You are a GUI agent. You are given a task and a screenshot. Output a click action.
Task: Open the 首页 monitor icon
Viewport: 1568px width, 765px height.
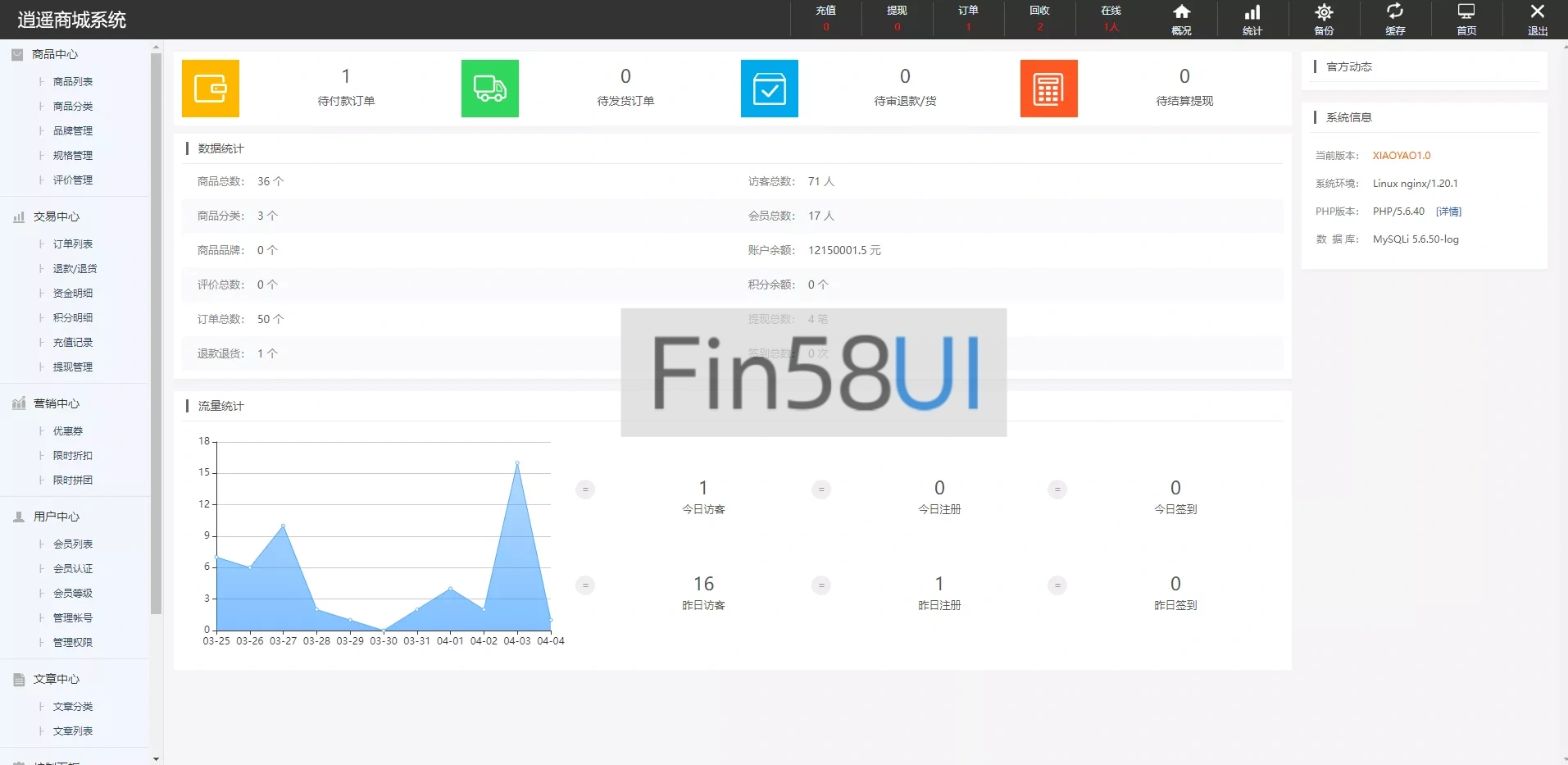1466,19
